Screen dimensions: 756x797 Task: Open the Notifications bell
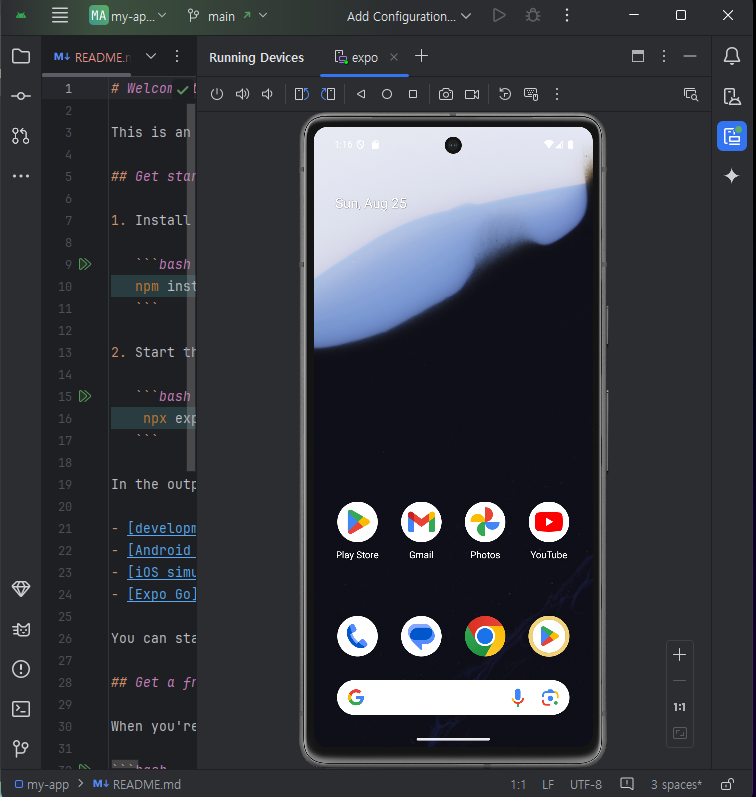(x=732, y=56)
